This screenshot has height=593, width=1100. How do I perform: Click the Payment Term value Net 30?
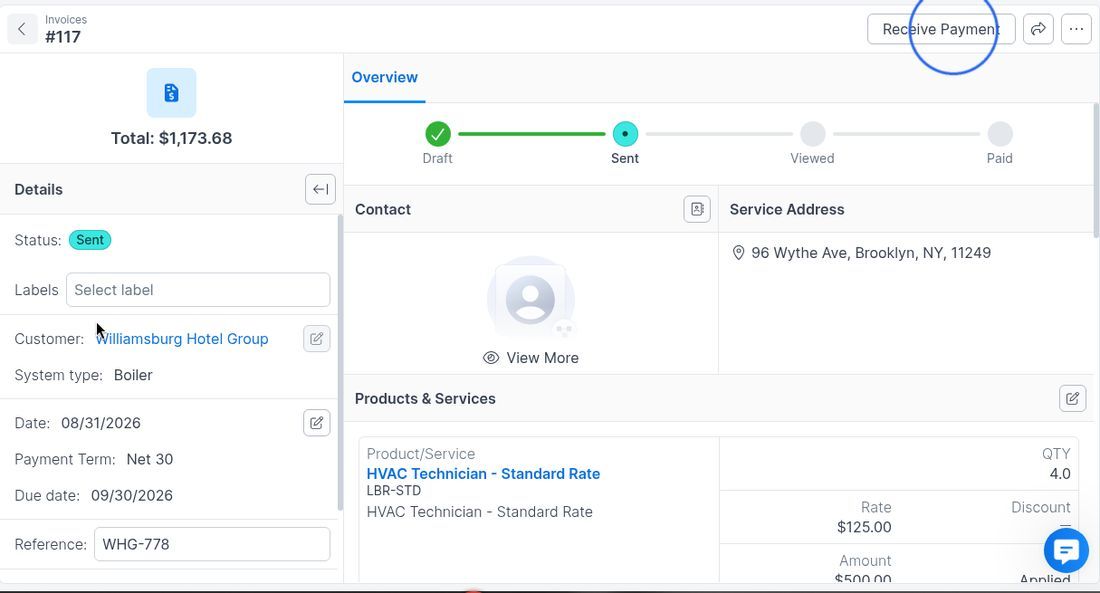click(149, 459)
